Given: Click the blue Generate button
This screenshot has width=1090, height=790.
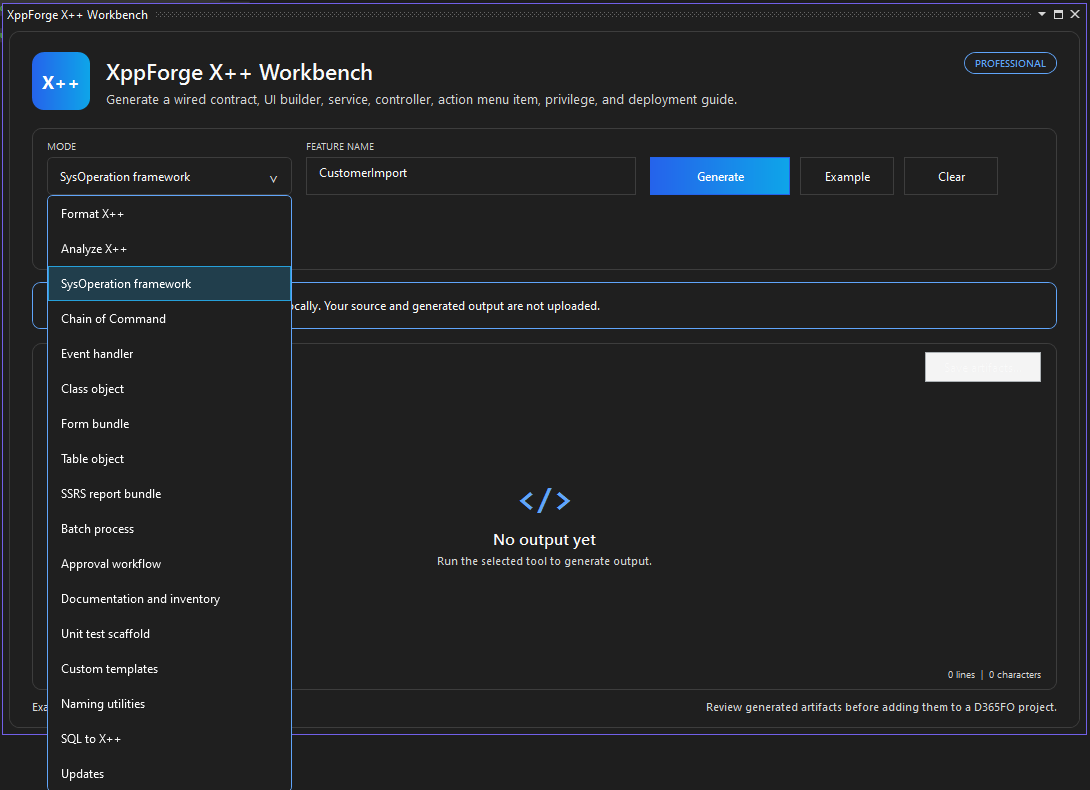Looking at the screenshot, I should pos(719,177).
